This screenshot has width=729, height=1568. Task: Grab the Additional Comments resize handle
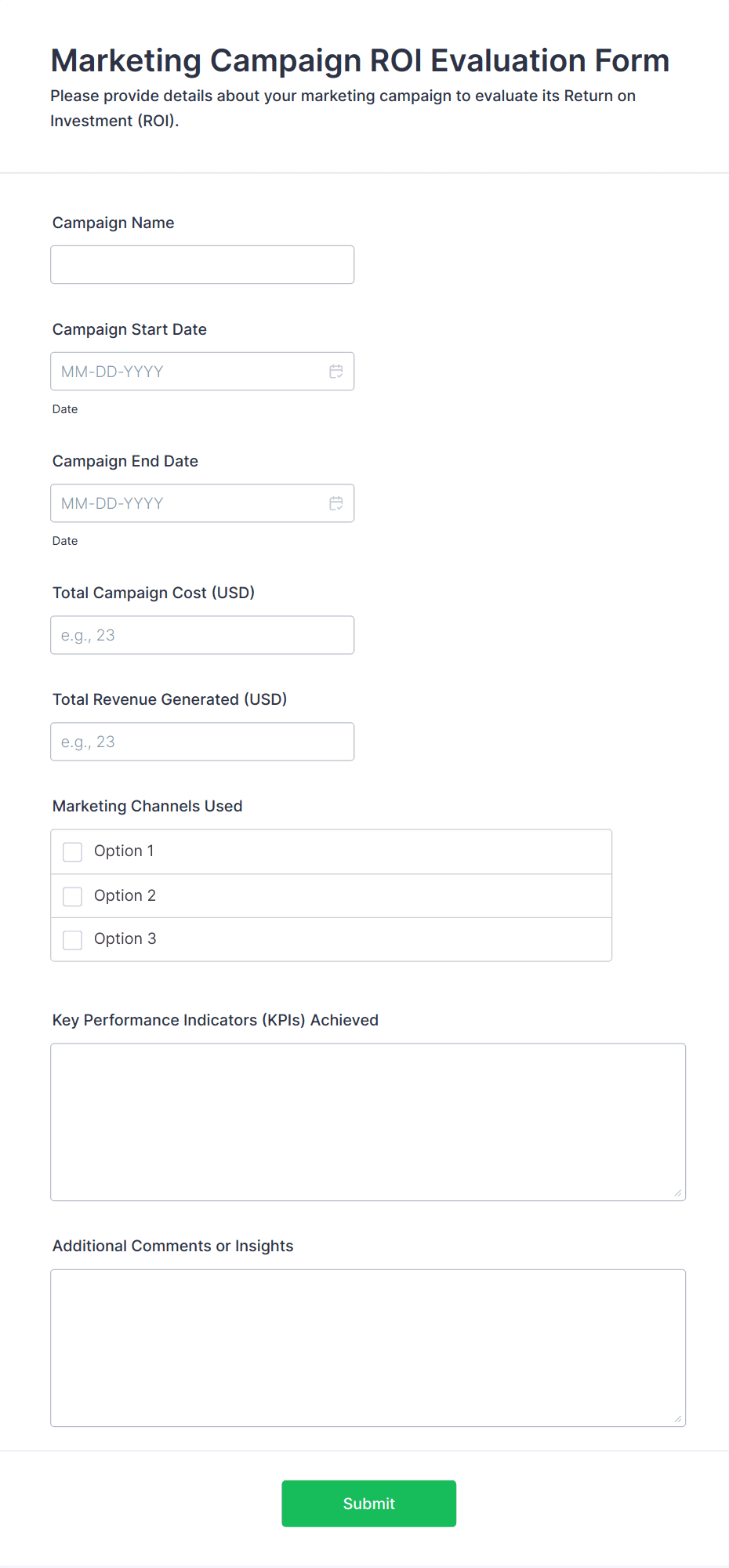677,1418
